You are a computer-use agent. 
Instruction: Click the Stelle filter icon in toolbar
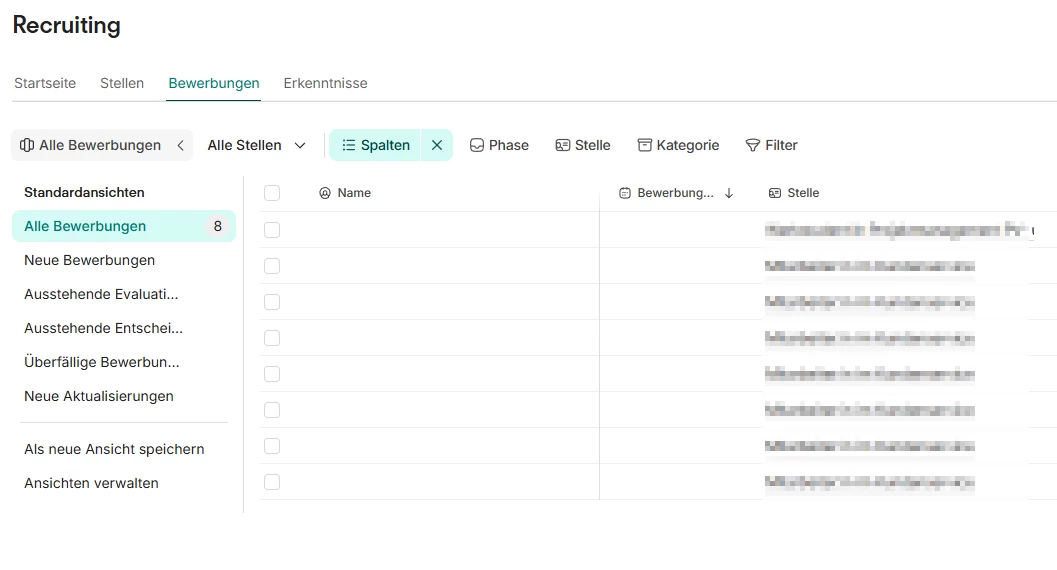(x=563, y=145)
